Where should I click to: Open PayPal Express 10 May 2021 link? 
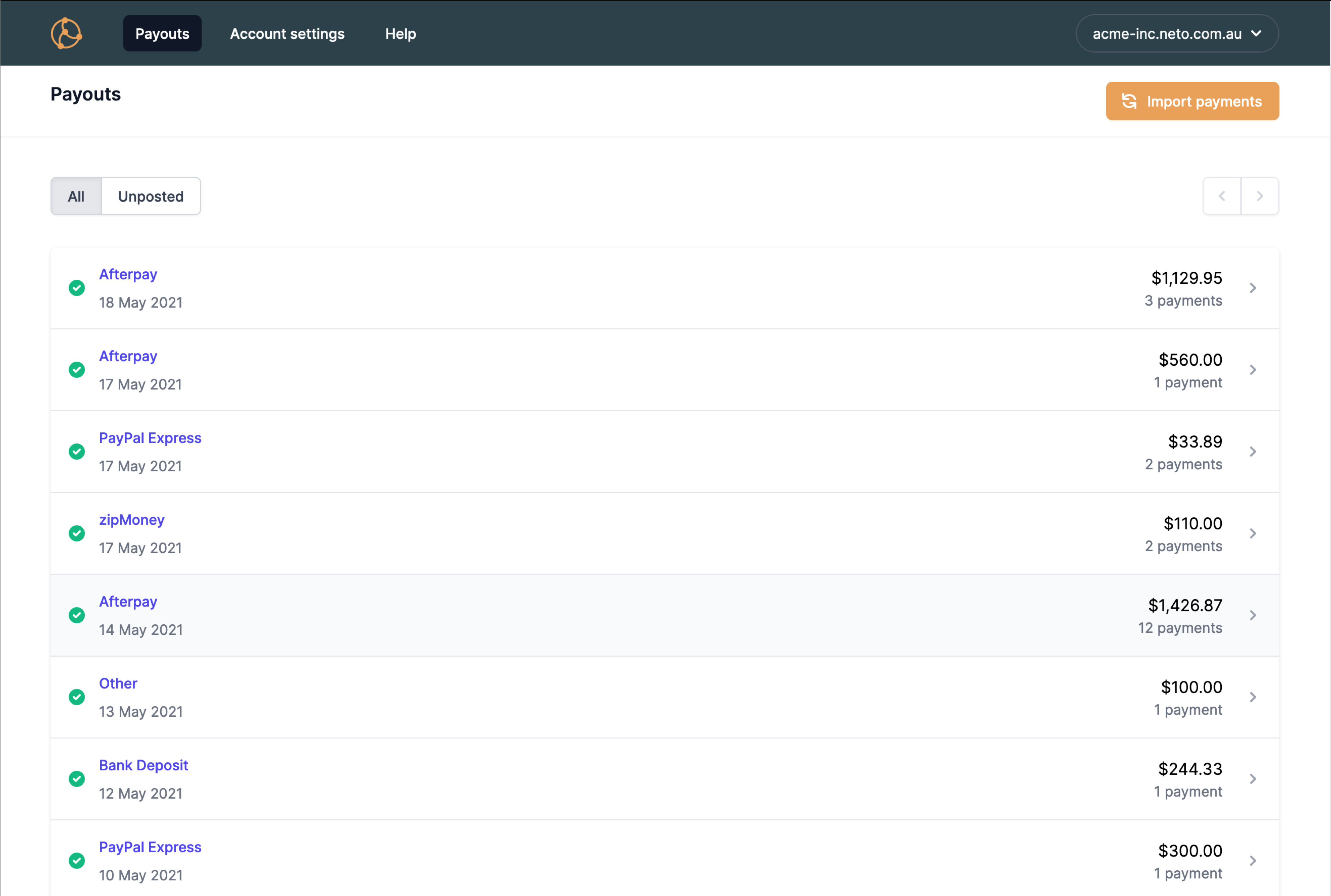tap(150, 847)
